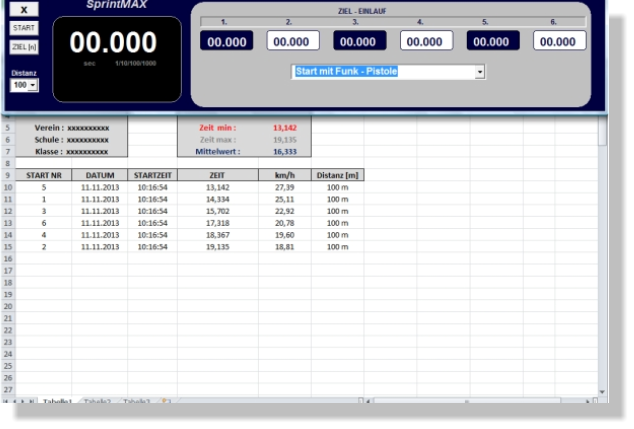Viewport: 634px width, 429px height.
Task: Click the main 00.000 timer display
Action: (112, 43)
